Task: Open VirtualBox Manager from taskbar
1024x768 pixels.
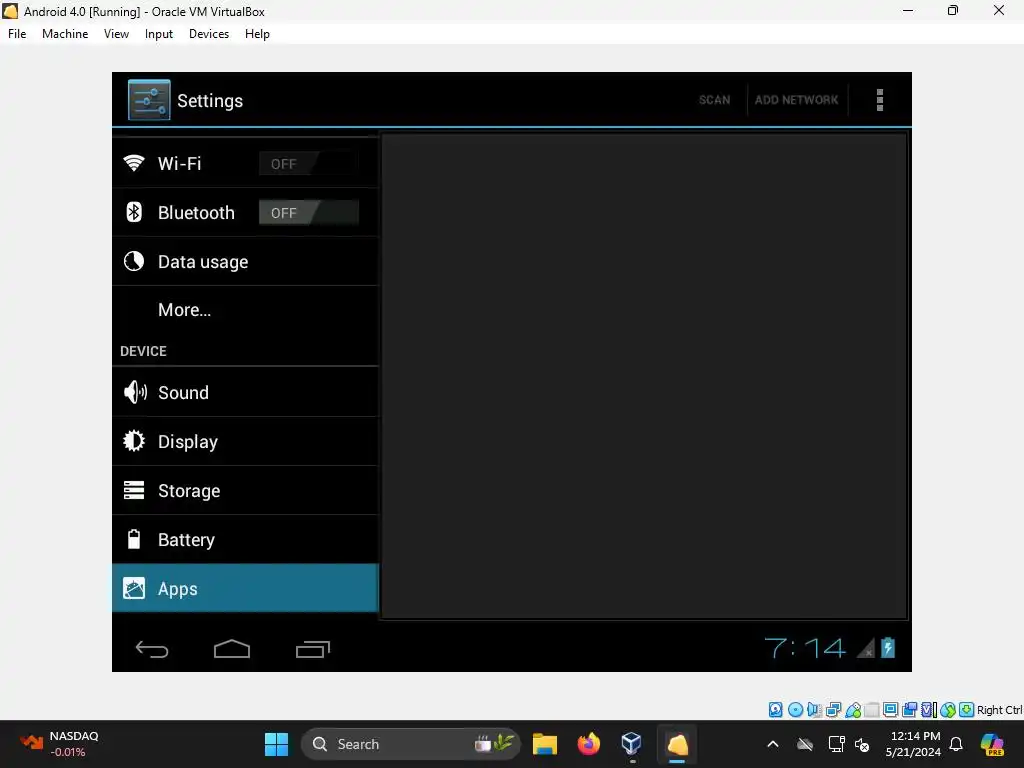Action: click(x=632, y=744)
